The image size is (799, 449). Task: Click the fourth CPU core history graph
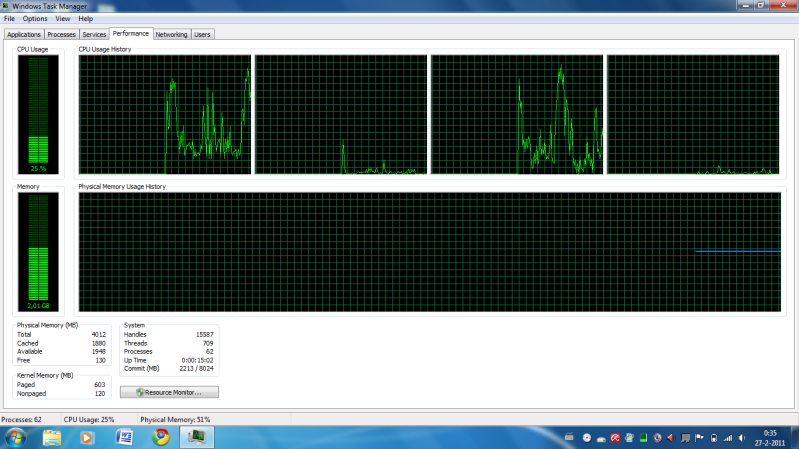click(693, 115)
